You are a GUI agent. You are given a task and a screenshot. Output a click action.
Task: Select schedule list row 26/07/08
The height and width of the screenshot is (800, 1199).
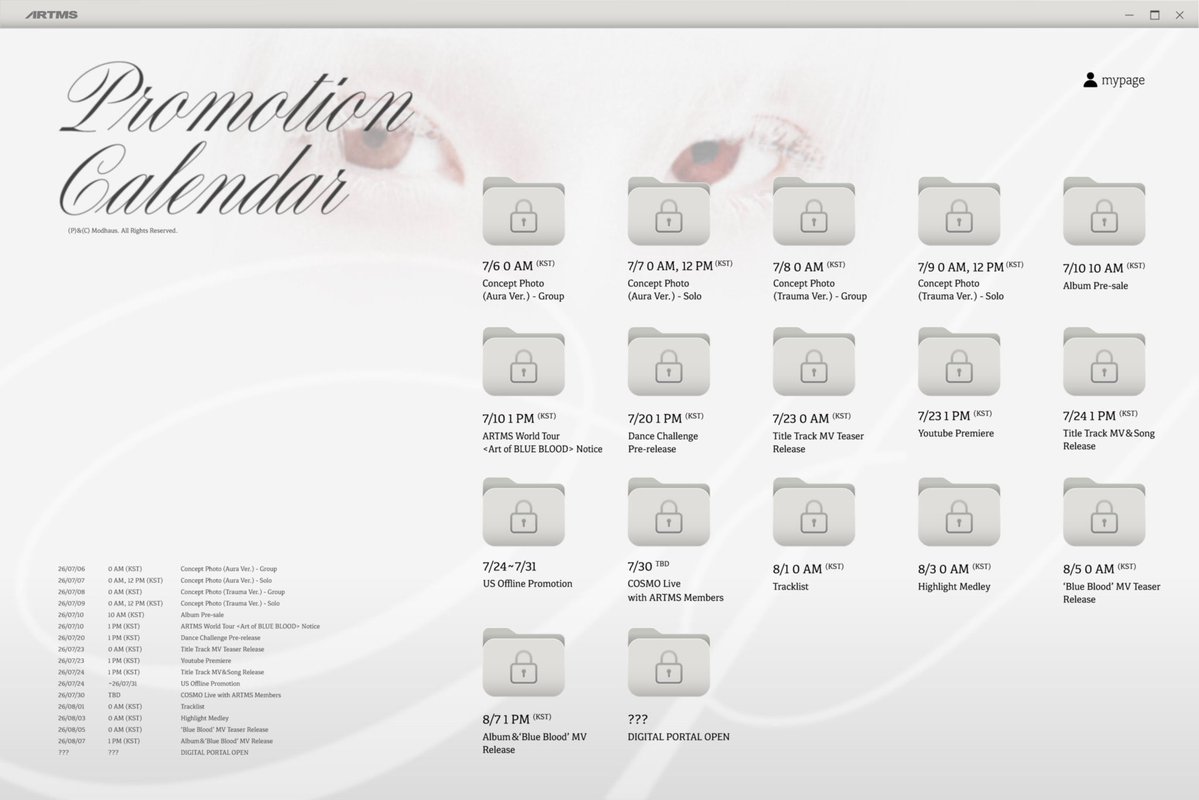tap(171, 592)
